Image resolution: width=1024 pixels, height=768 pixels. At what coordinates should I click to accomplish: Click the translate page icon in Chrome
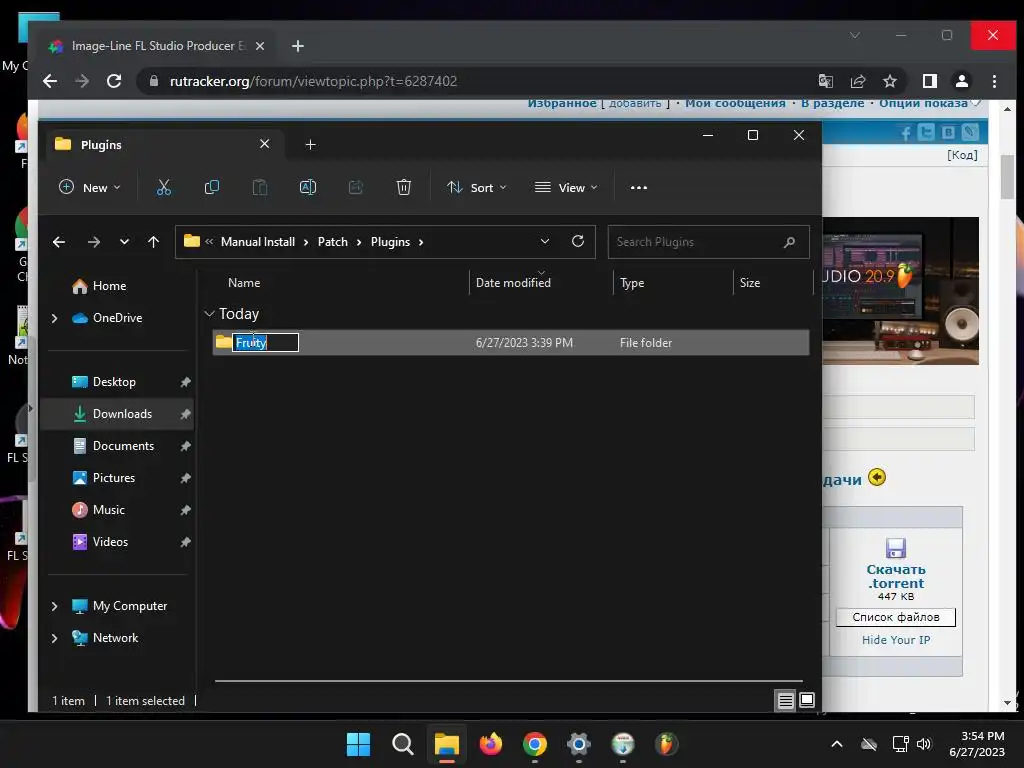825,81
